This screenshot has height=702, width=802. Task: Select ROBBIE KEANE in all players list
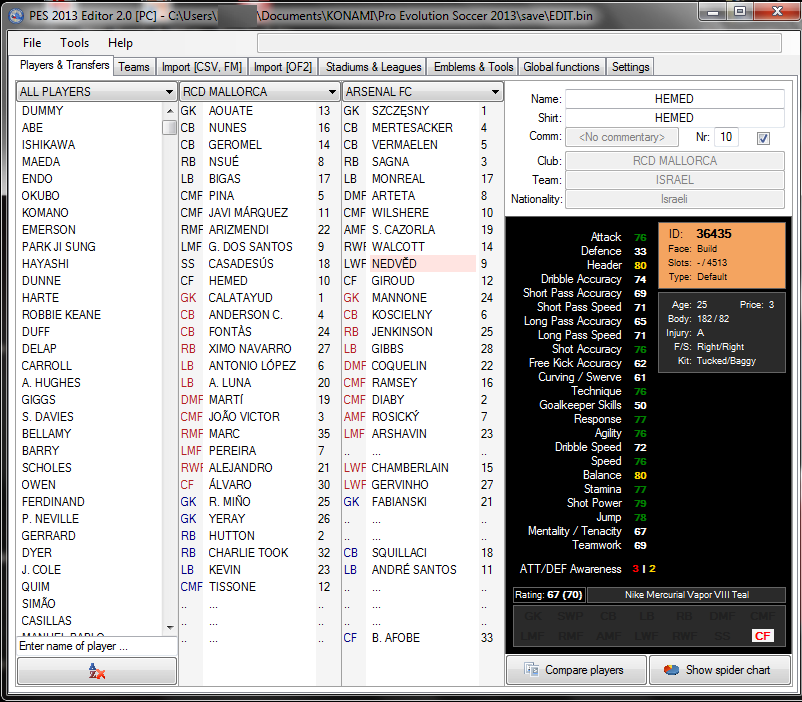[61, 315]
